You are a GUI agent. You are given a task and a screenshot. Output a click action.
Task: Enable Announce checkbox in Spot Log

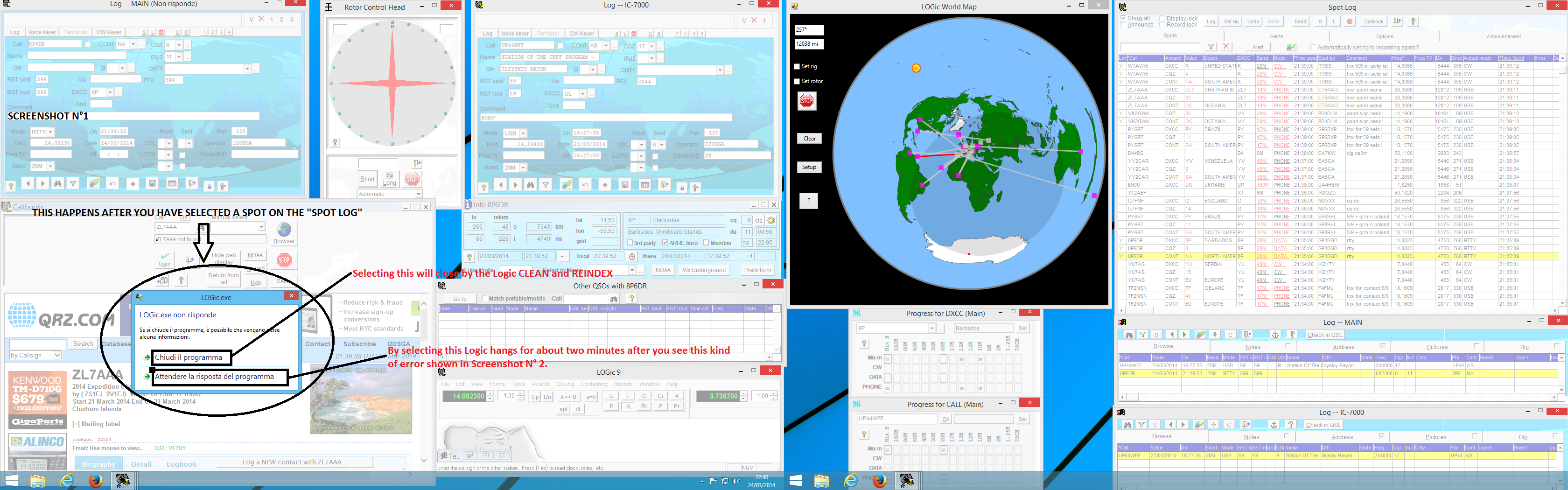tap(1124, 24)
